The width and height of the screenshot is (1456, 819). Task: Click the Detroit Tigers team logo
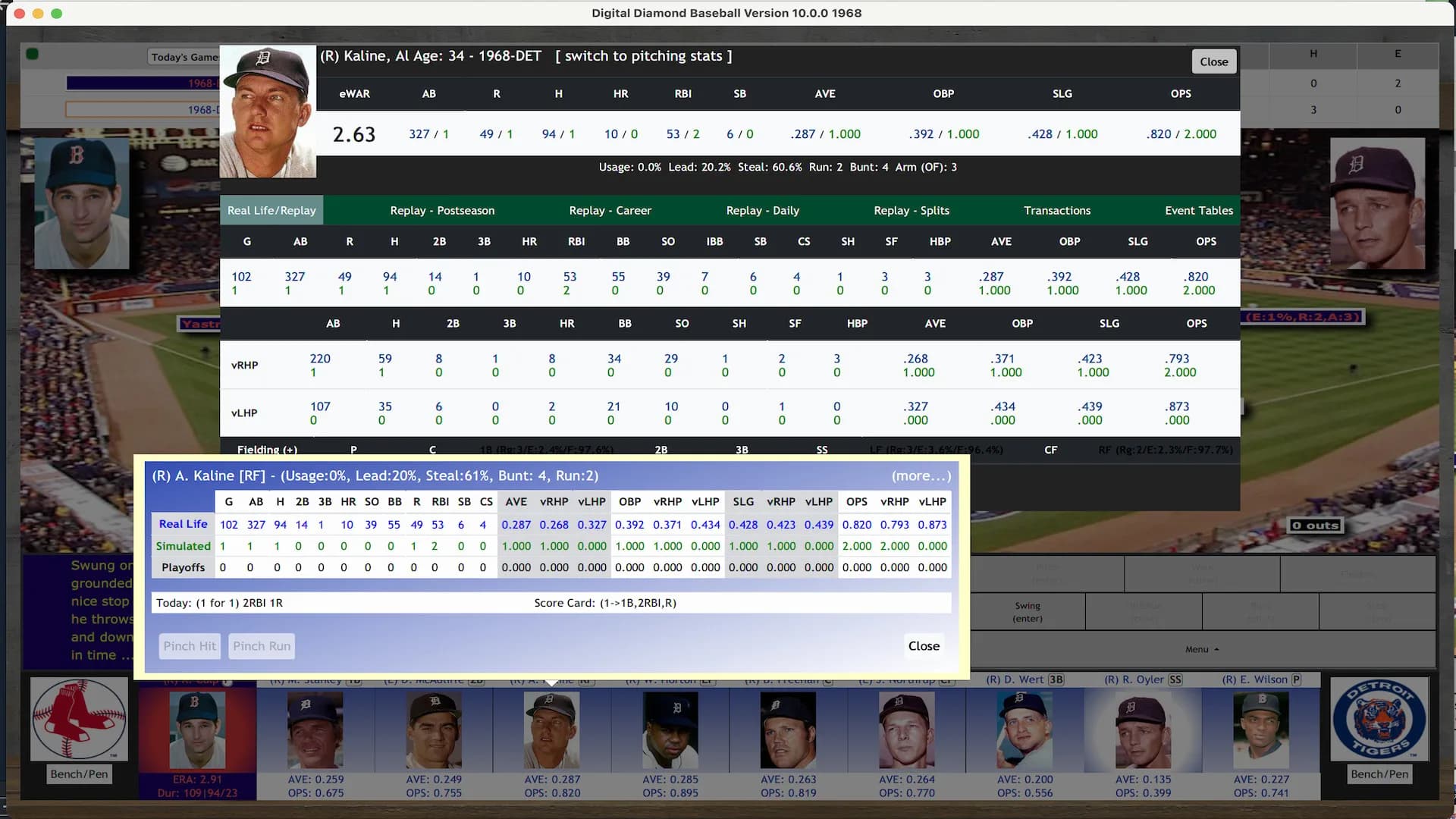pyautogui.click(x=1379, y=719)
